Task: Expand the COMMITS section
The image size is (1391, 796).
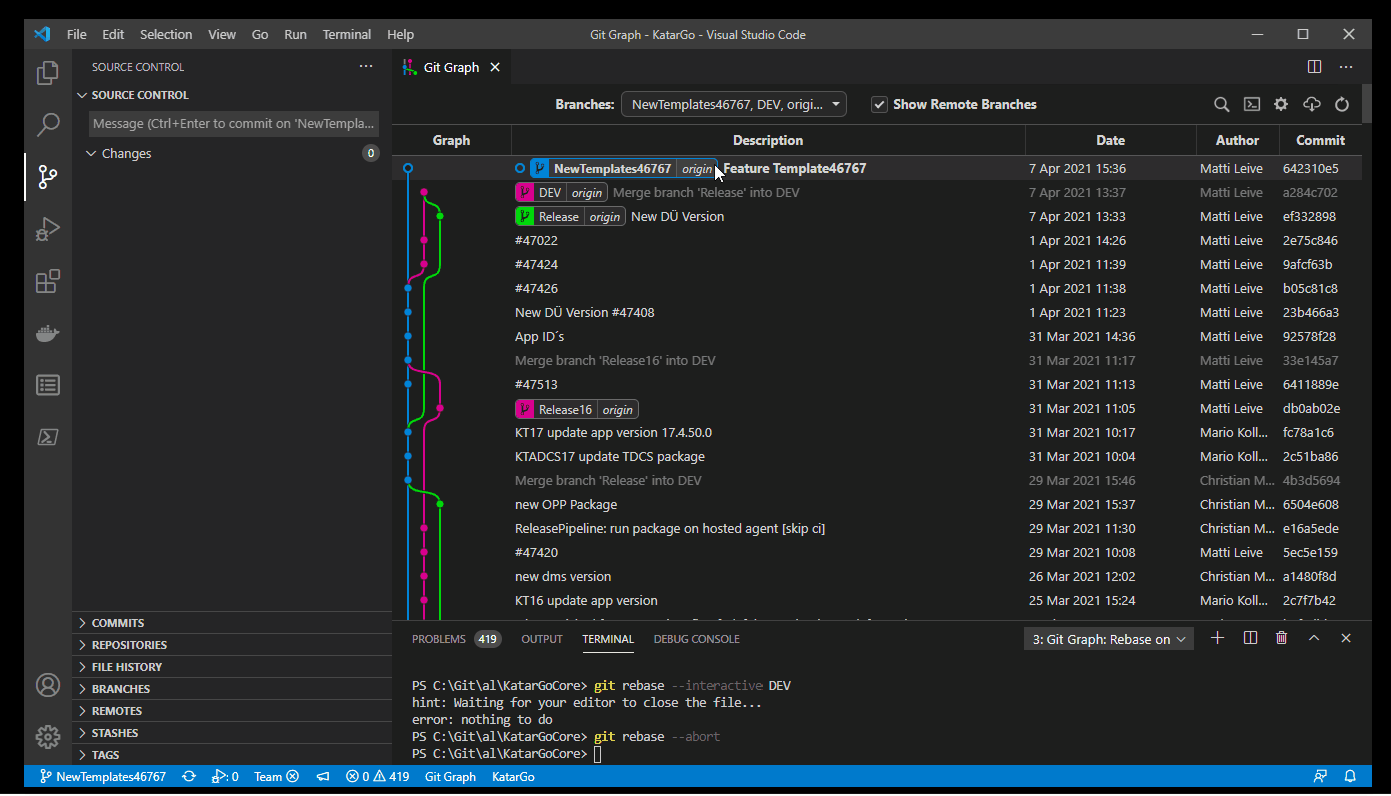Action: pyautogui.click(x=232, y=623)
